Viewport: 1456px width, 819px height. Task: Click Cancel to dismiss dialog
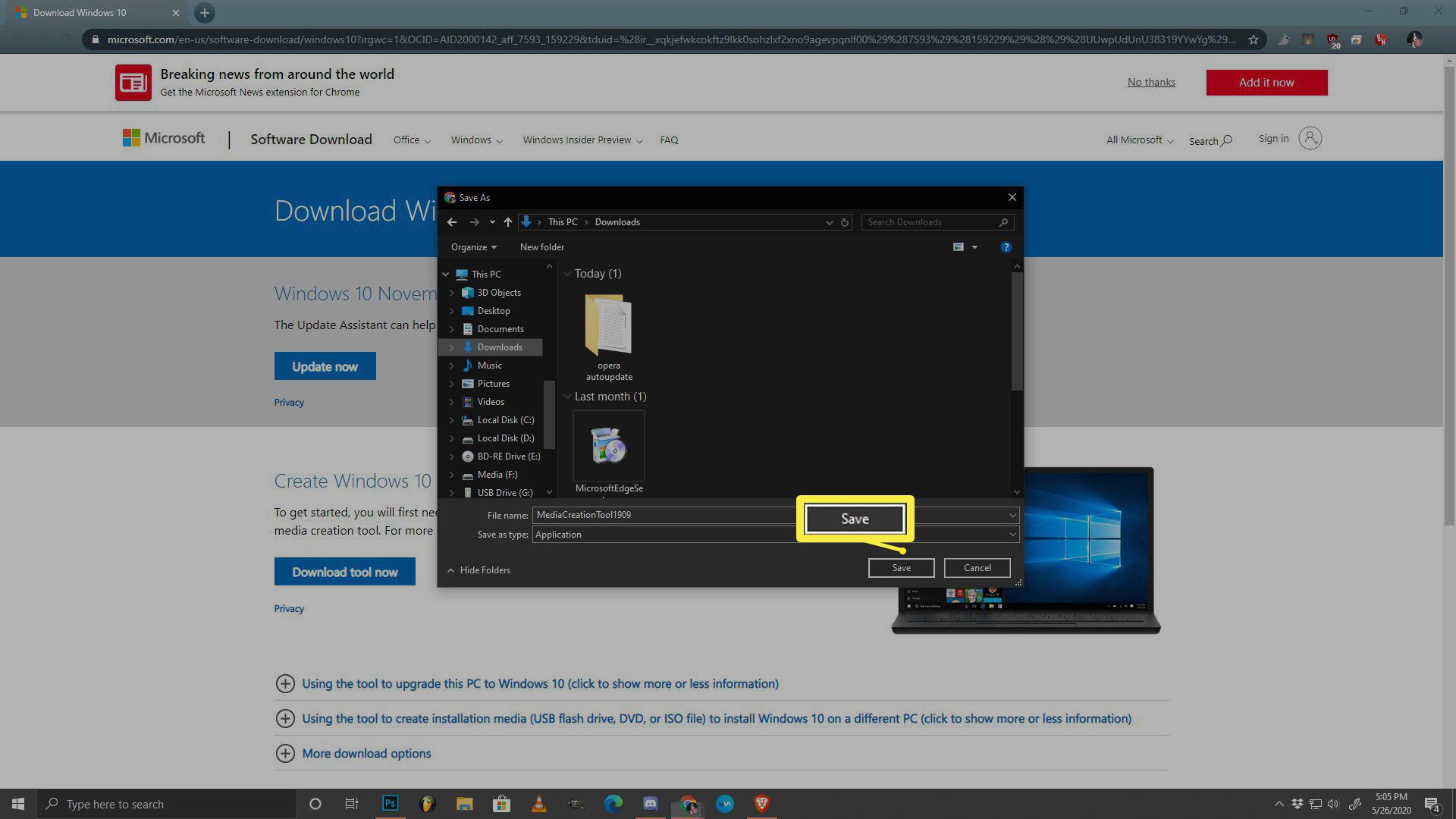[x=977, y=567]
